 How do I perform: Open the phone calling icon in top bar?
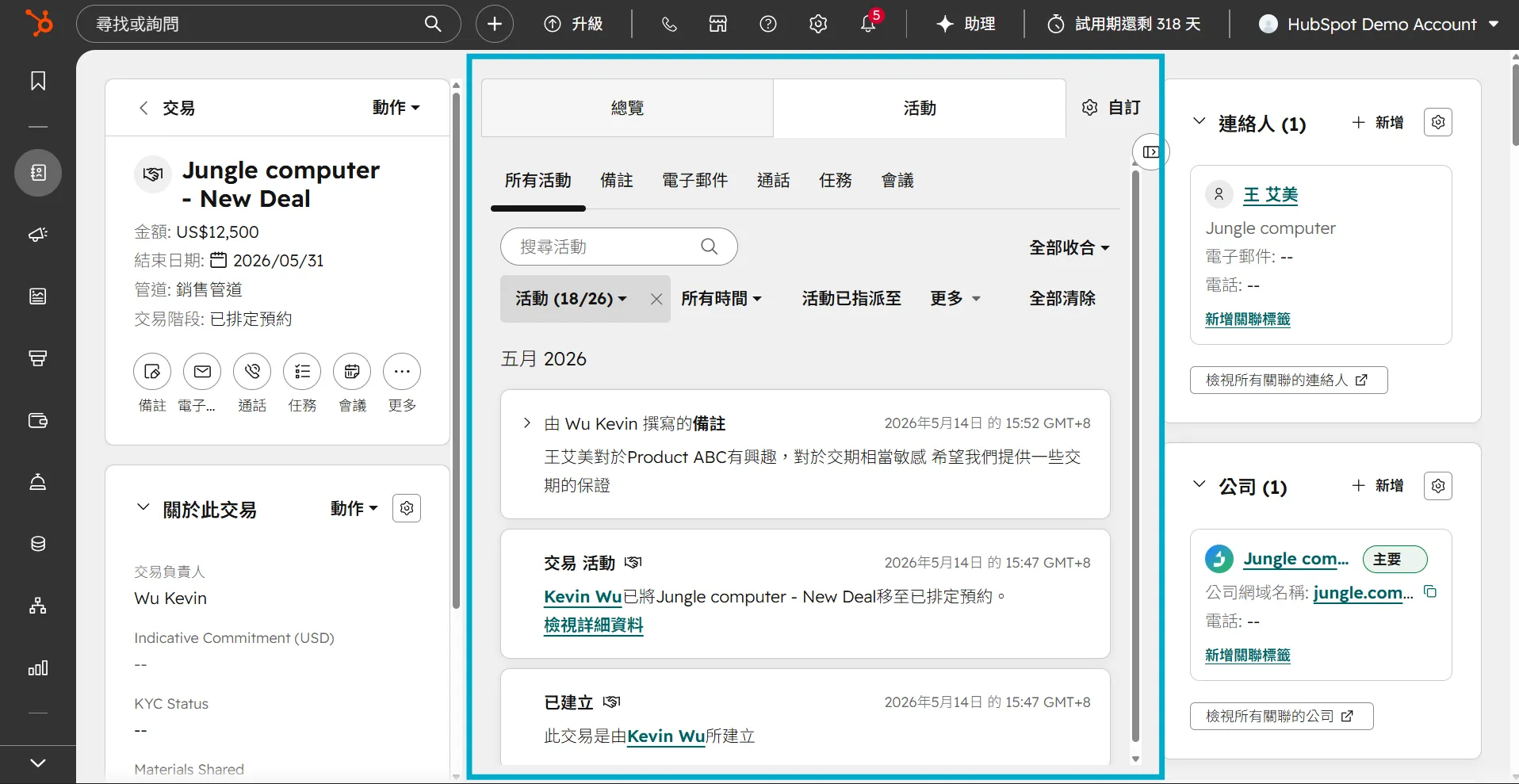coord(669,24)
